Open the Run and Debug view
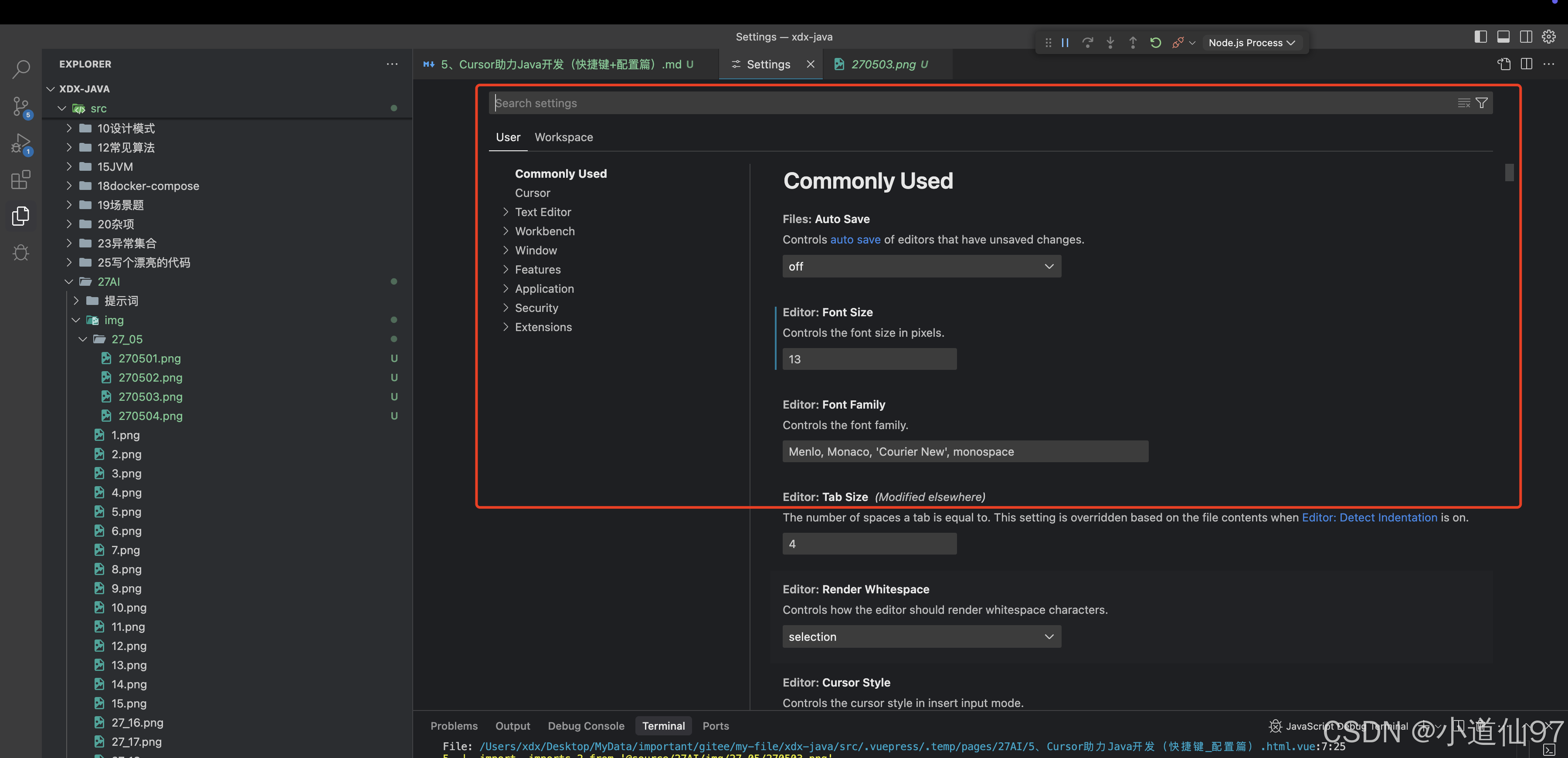The height and width of the screenshot is (758, 1568). [x=20, y=144]
